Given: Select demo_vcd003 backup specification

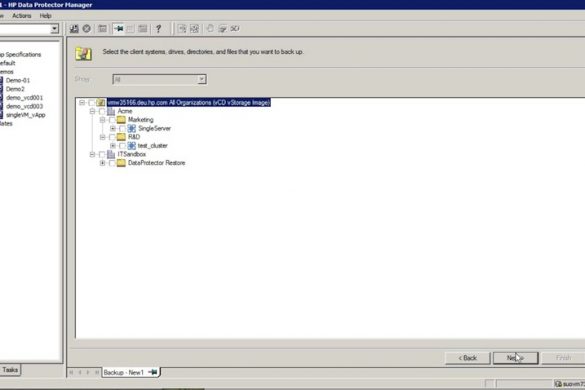Looking at the screenshot, I should coord(25,106).
